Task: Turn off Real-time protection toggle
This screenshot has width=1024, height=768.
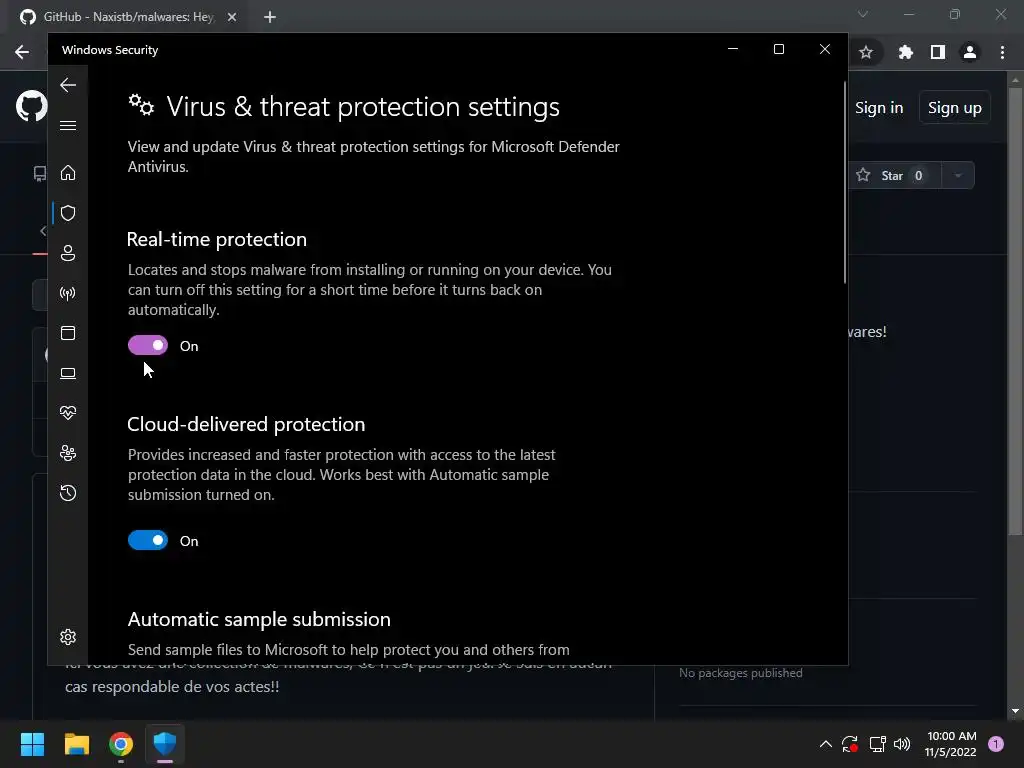Action: 148,345
